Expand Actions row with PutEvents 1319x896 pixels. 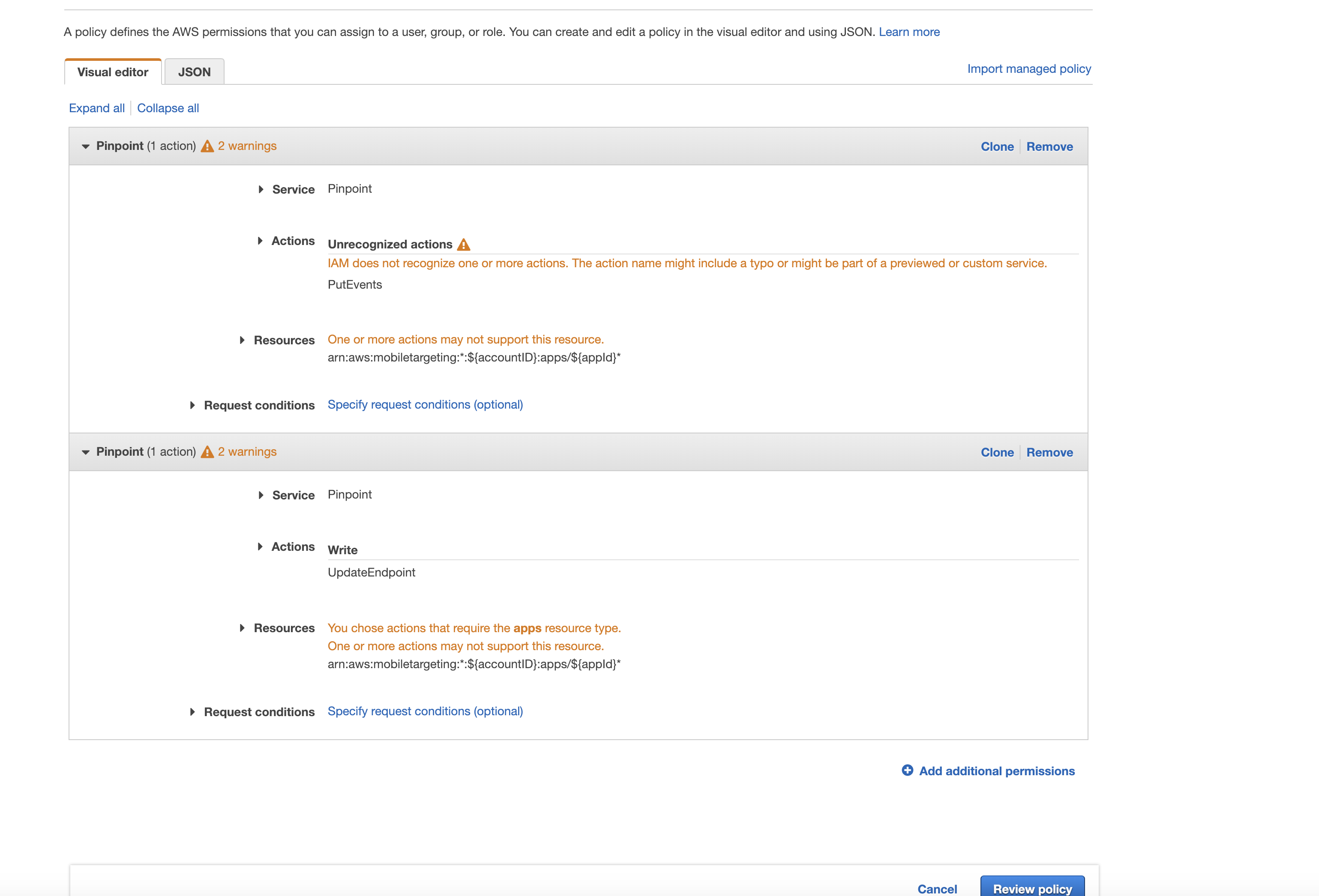pyautogui.click(x=260, y=241)
